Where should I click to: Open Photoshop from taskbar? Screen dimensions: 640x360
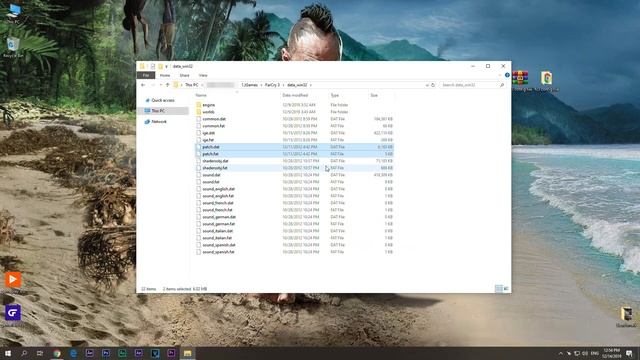click(106, 353)
